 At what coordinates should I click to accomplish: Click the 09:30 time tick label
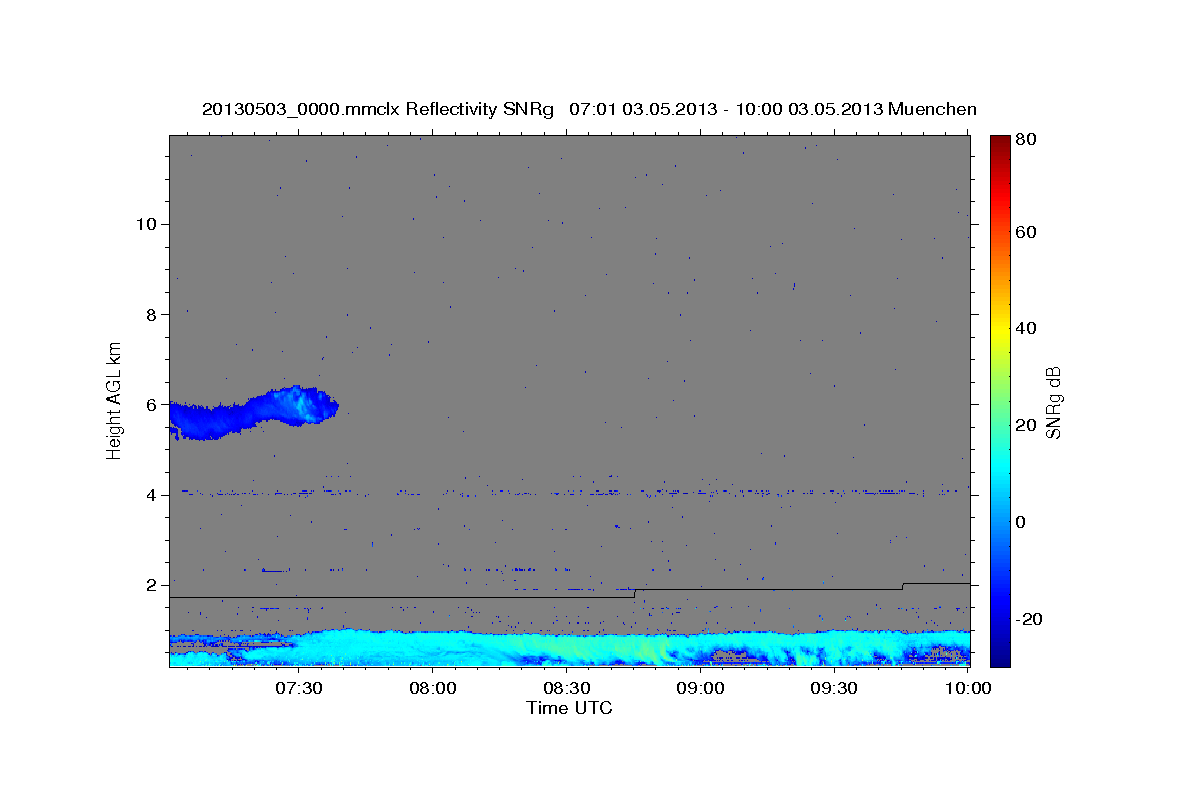click(834, 689)
